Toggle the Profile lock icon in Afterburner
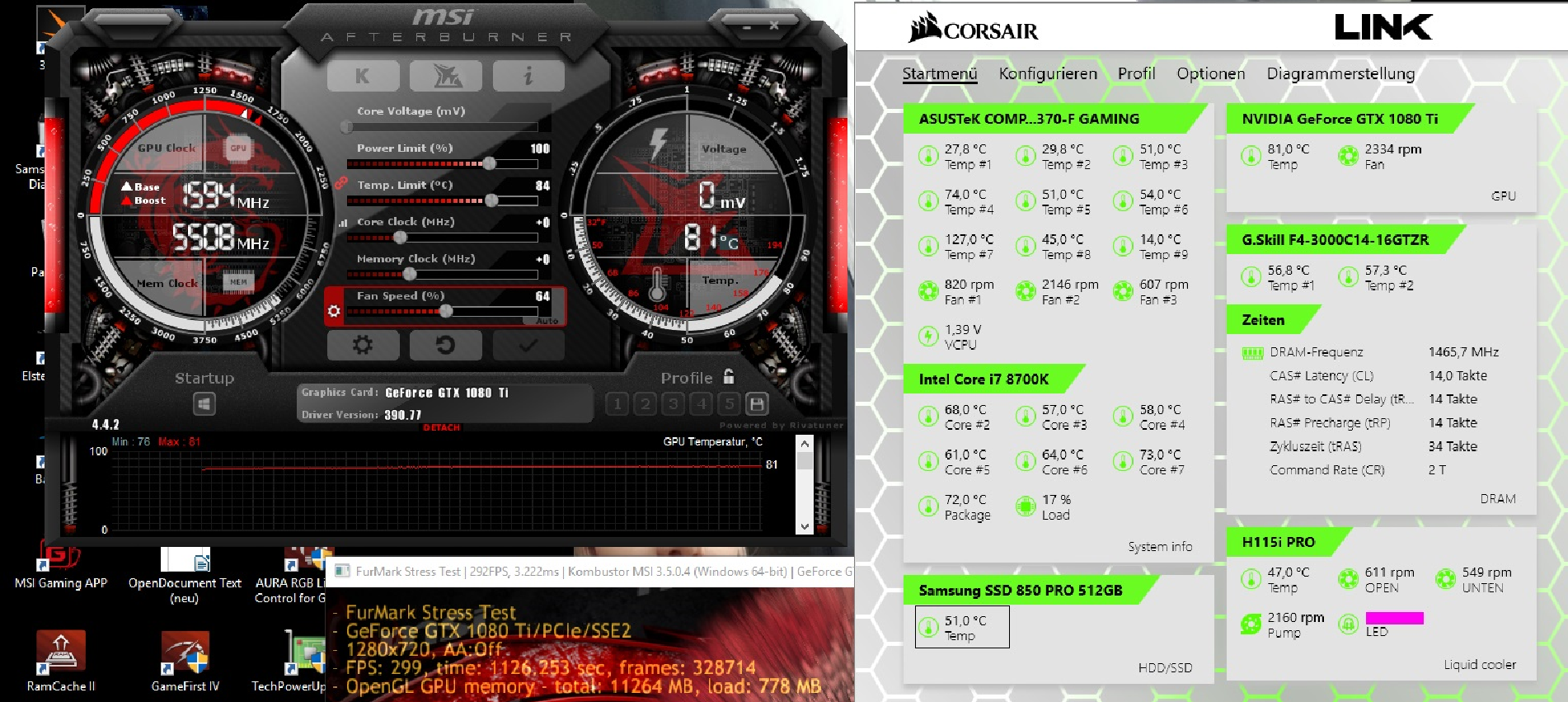This screenshot has height=702, width=1568. click(x=729, y=377)
